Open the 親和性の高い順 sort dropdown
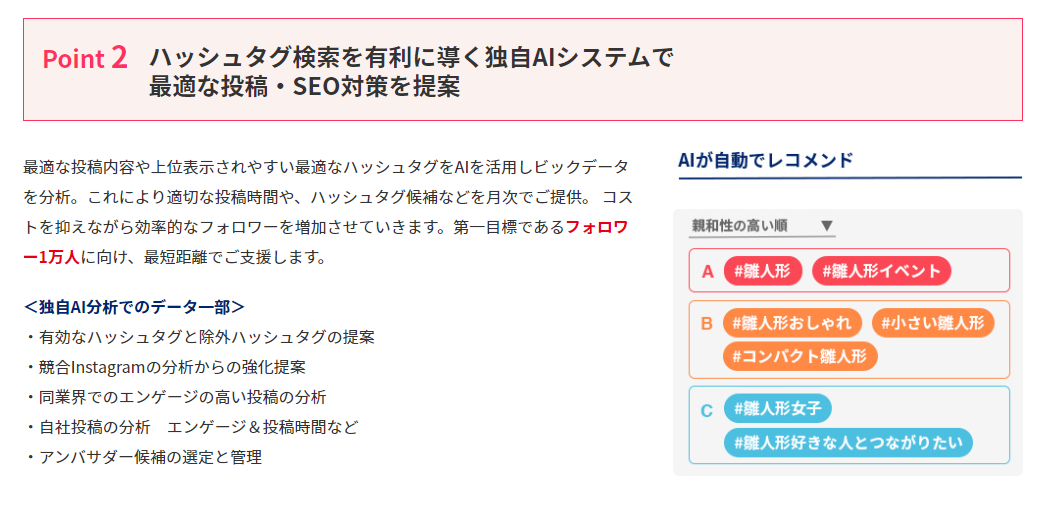The image size is (1047, 507). click(x=762, y=226)
